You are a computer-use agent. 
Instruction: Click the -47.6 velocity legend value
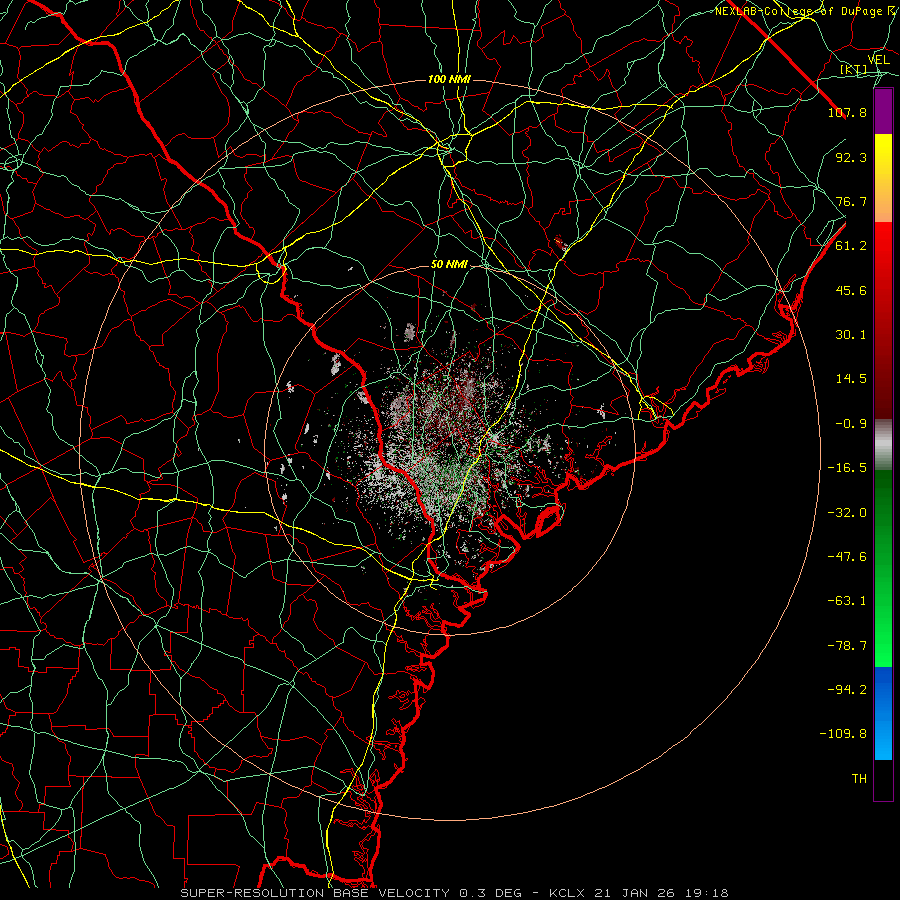[847, 557]
